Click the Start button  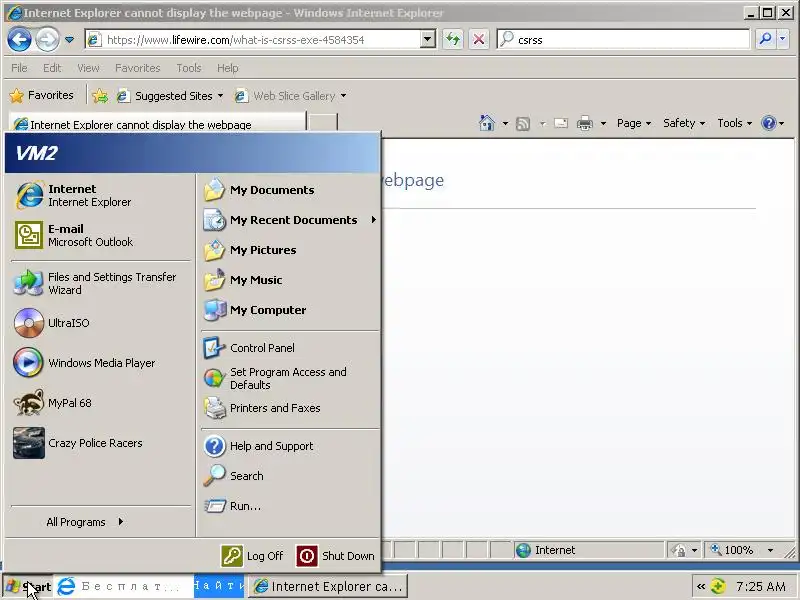coord(28,587)
